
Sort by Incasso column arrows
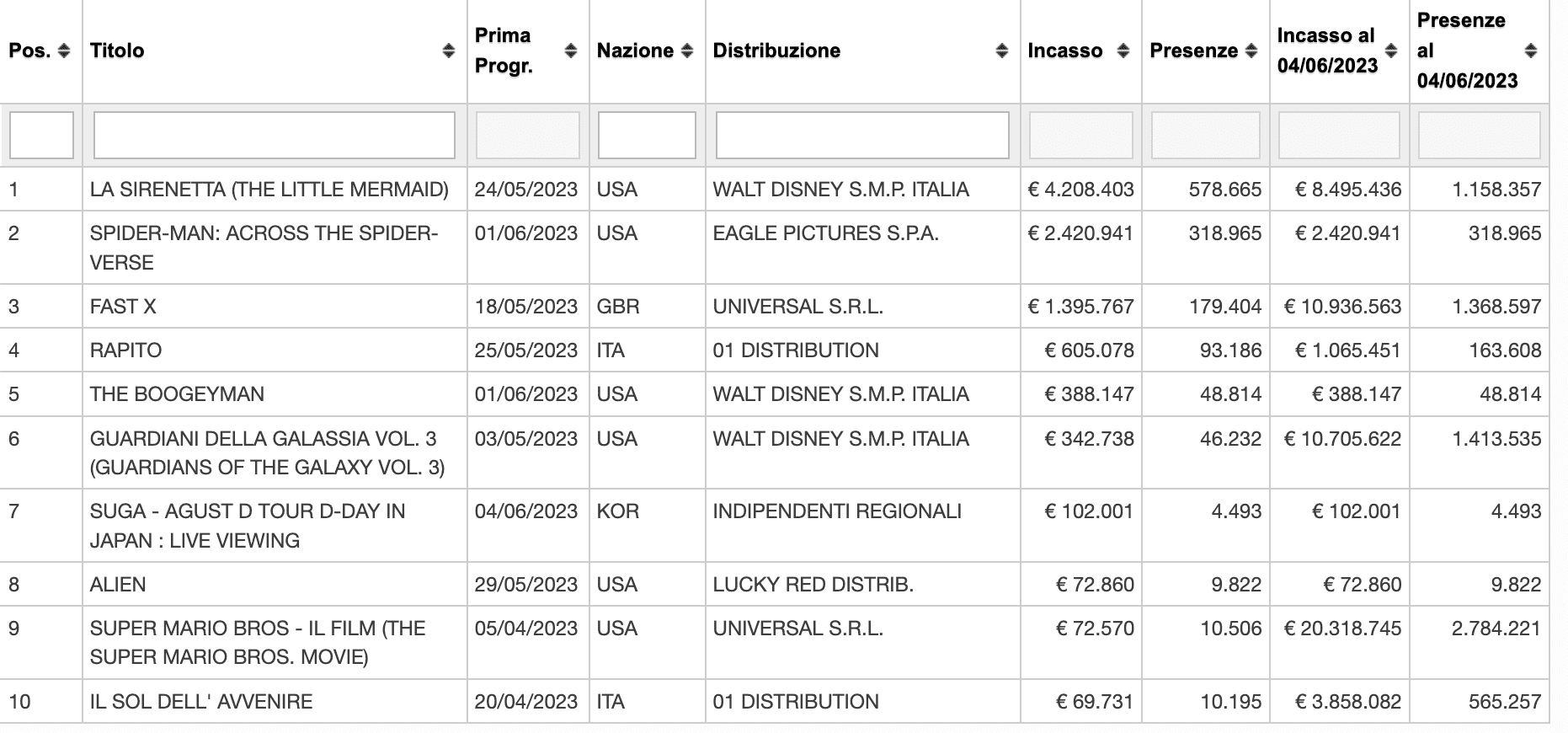point(1123,51)
